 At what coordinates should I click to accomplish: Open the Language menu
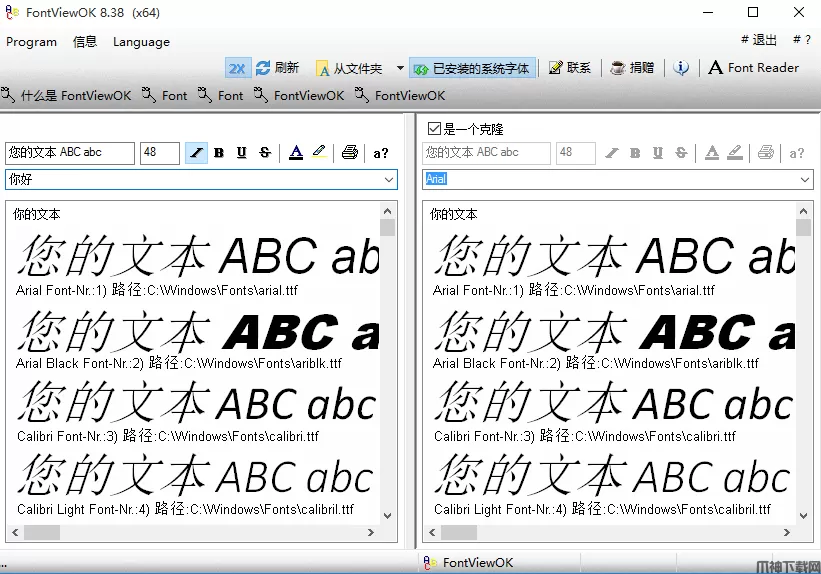point(141,42)
